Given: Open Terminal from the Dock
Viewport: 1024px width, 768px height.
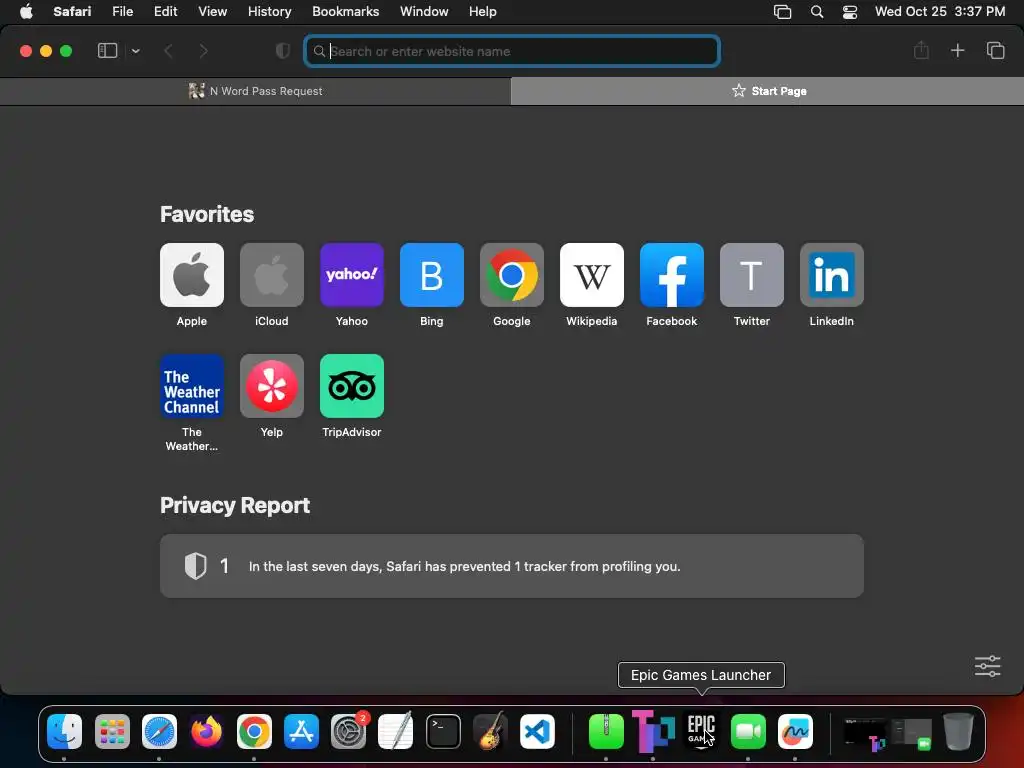Looking at the screenshot, I should 443,731.
